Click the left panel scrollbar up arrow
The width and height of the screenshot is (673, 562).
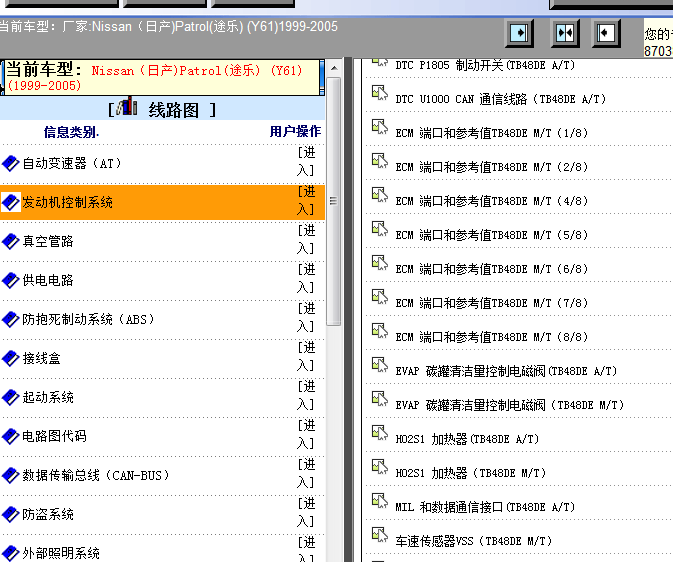click(334, 68)
